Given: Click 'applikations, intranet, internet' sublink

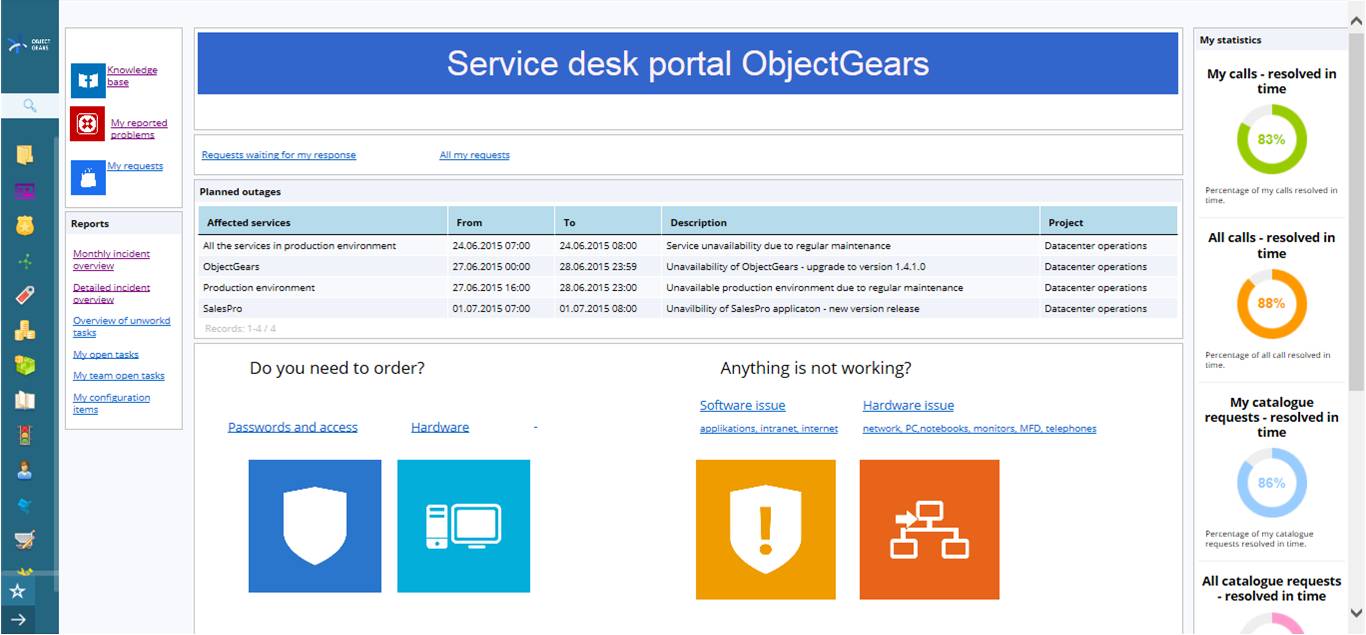Looking at the screenshot, I should (769, 429).
